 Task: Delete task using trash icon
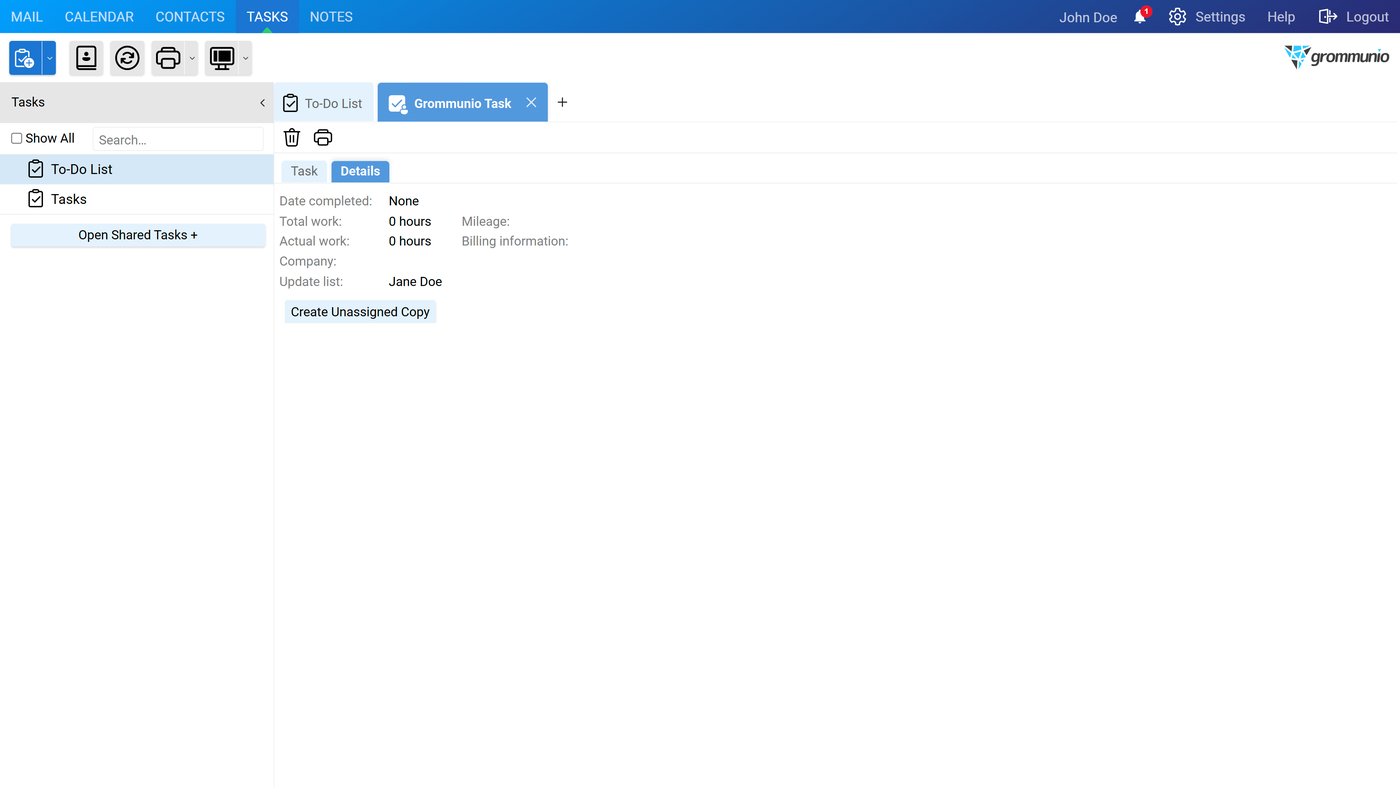point(292,137)
